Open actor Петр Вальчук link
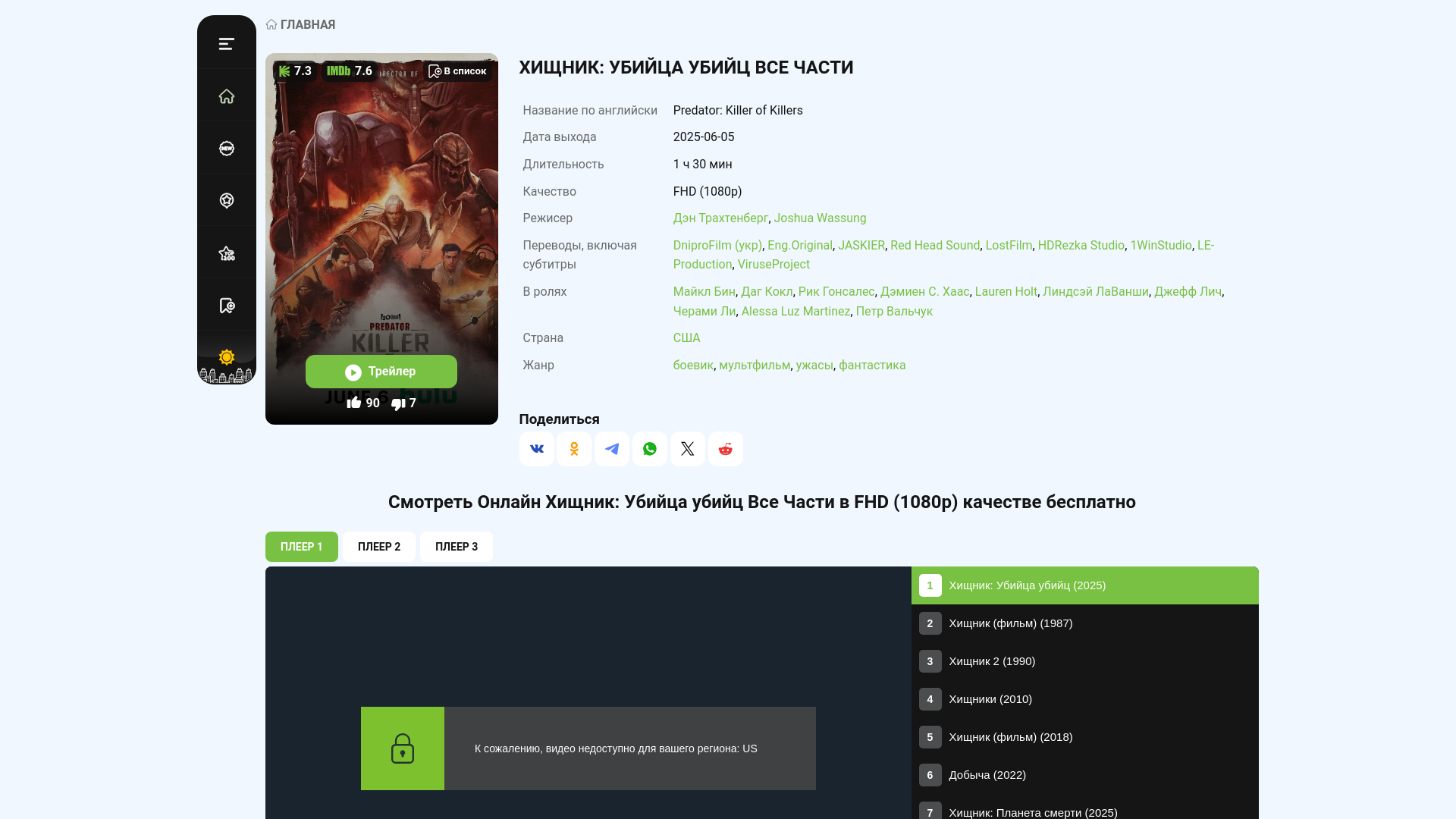Image resolution: width=1456 pixels, height=819 pixels. pos(894,312)
